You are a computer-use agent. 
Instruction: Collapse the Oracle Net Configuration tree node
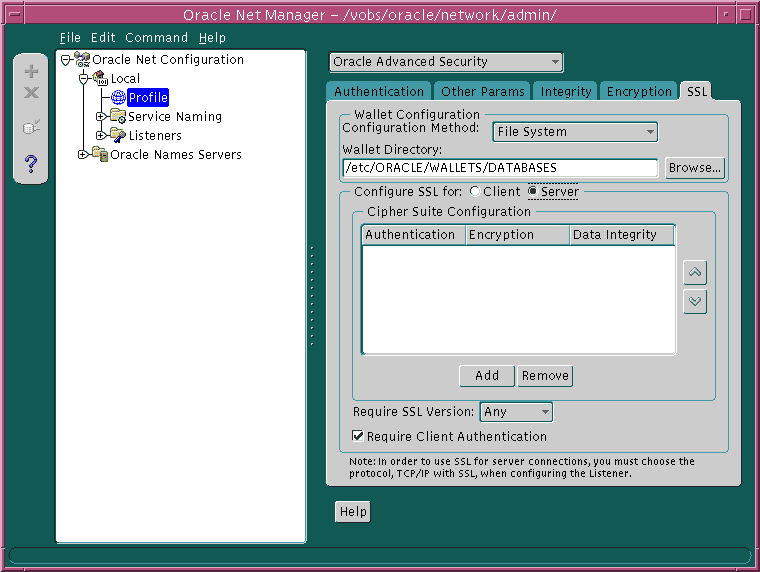click(65, 60)
